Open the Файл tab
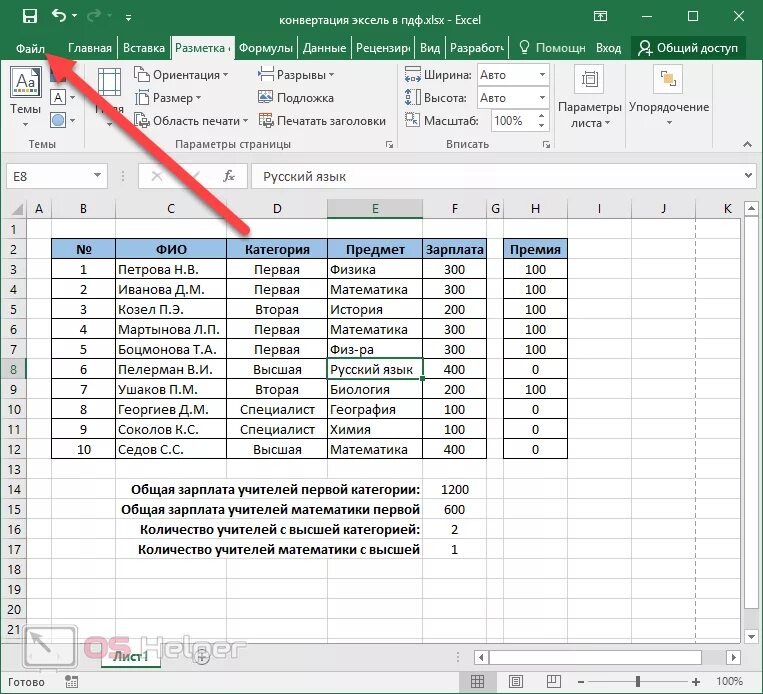Image resolution: width=763 pixels, height=694 pixels. point(30,48)
